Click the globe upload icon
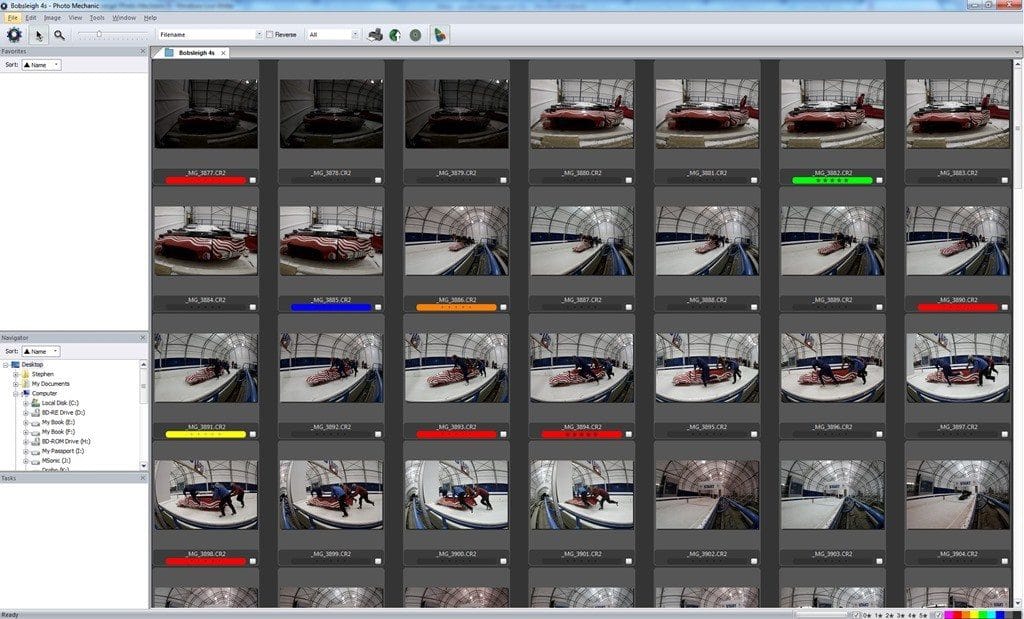 point(394,34)
